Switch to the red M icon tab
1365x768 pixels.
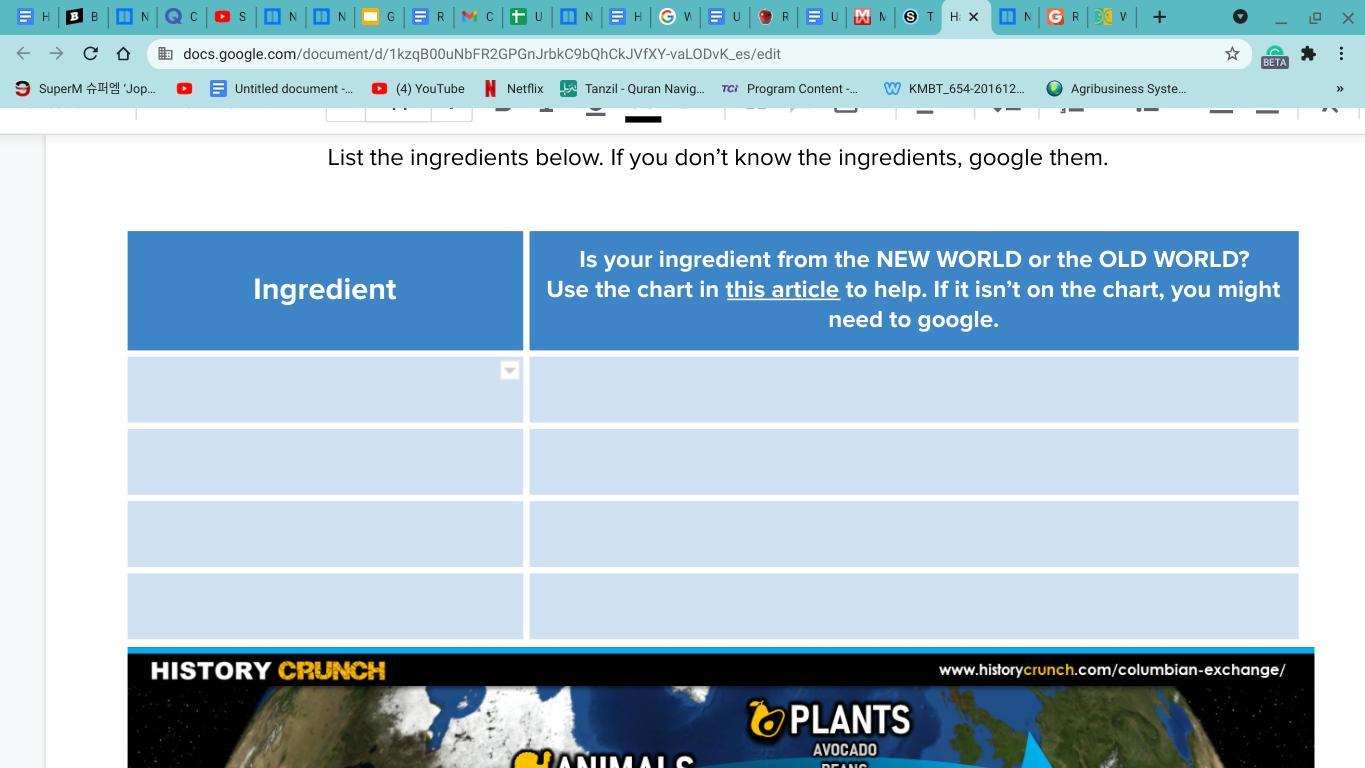coord(870,17)
